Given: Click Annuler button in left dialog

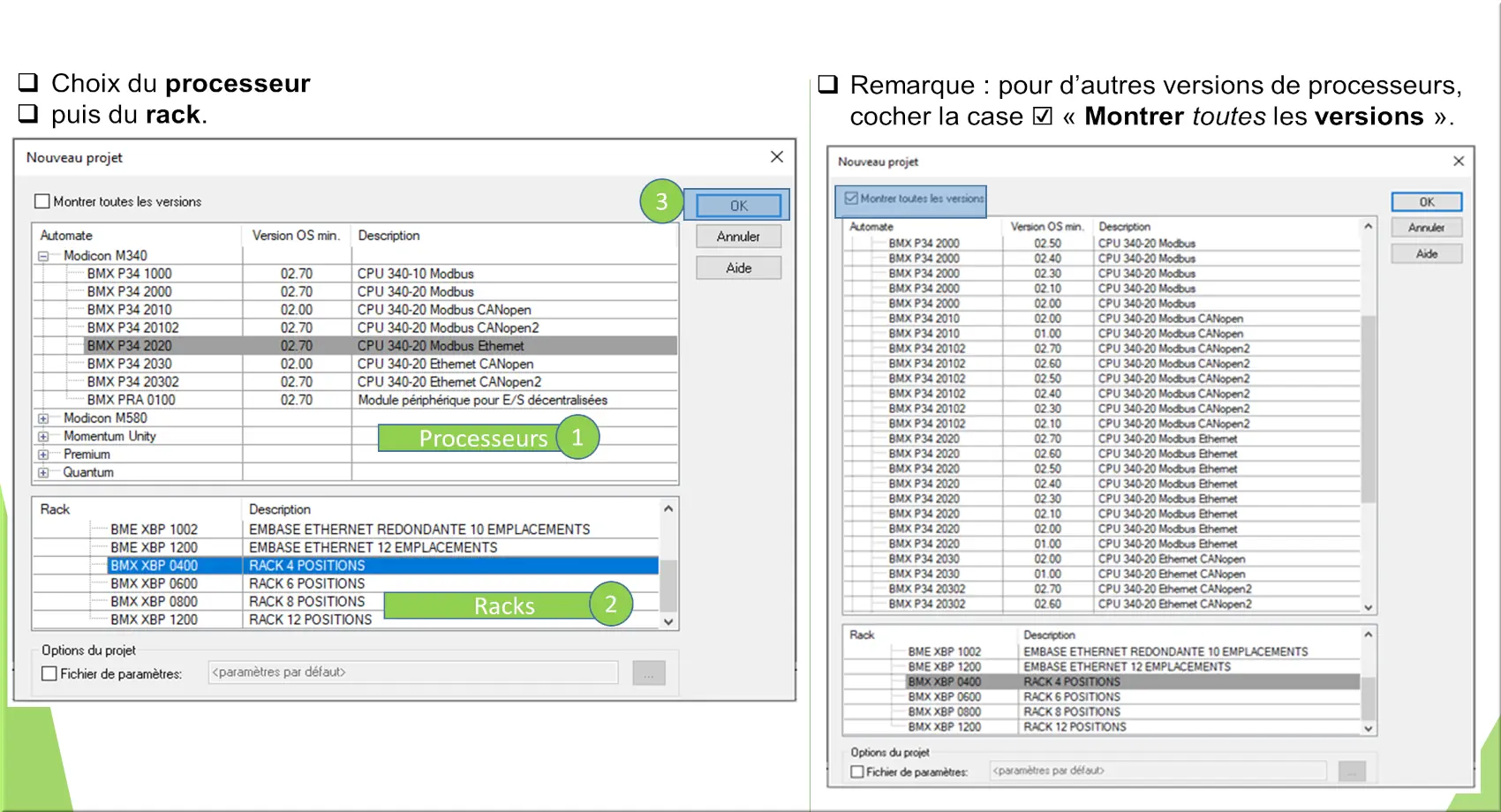Looking at the screenshot, I should point(738,237).
